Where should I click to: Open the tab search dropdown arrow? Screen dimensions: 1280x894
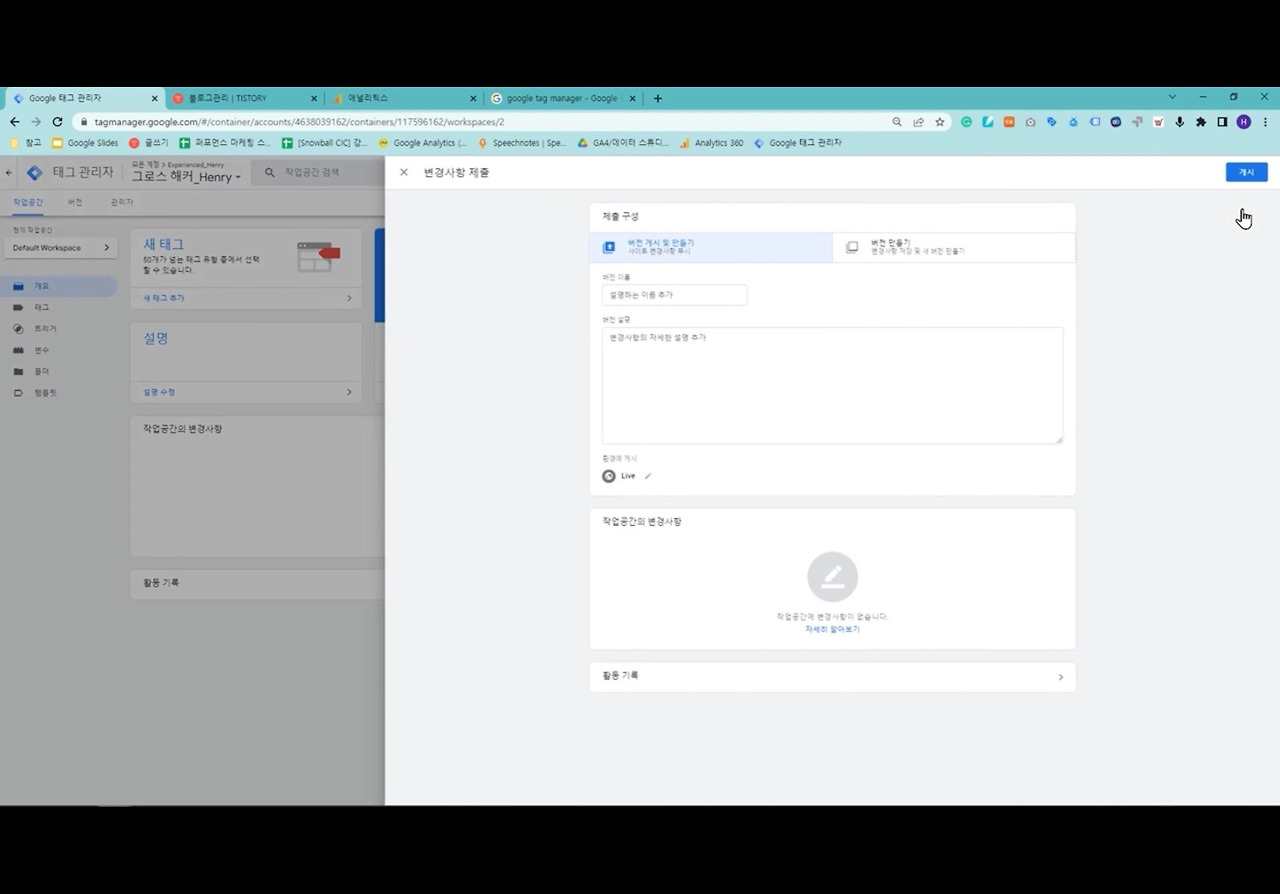(1172, 97)
